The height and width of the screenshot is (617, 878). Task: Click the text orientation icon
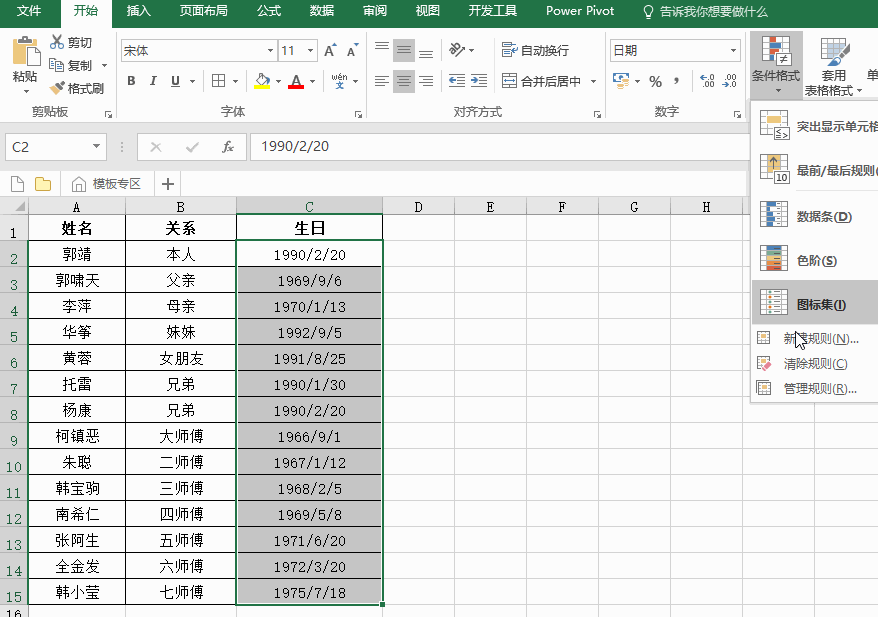point(457,50)
